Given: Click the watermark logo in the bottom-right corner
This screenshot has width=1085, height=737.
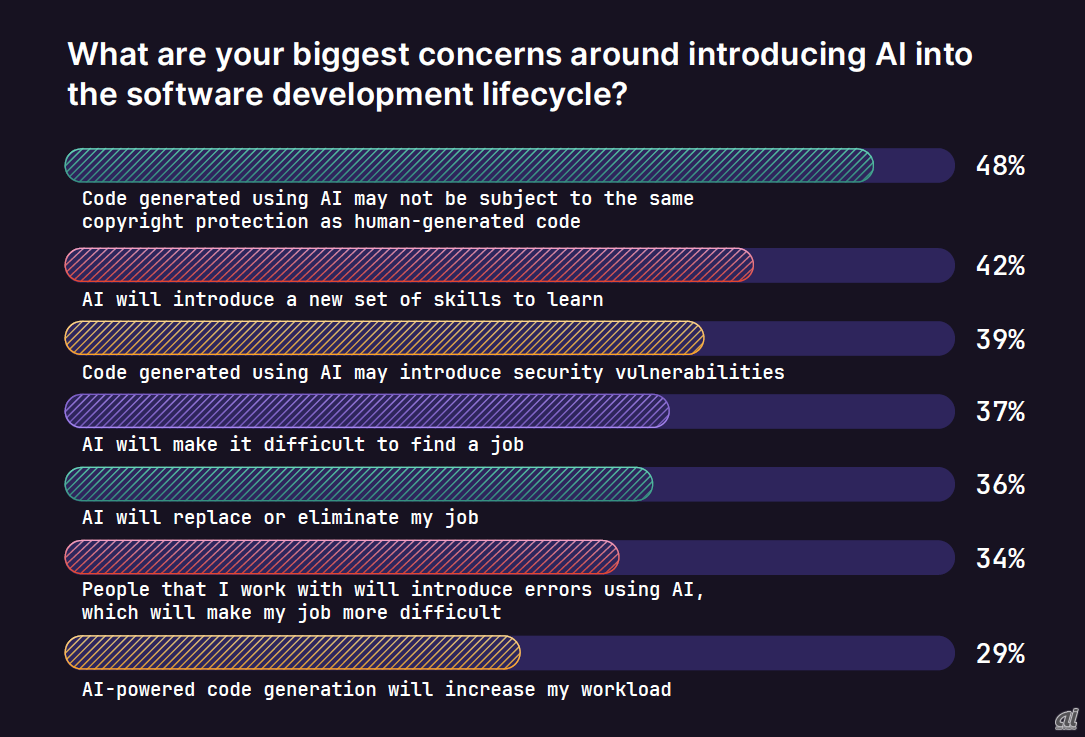Looking at the screenshot, I should tap(1064, 719).
